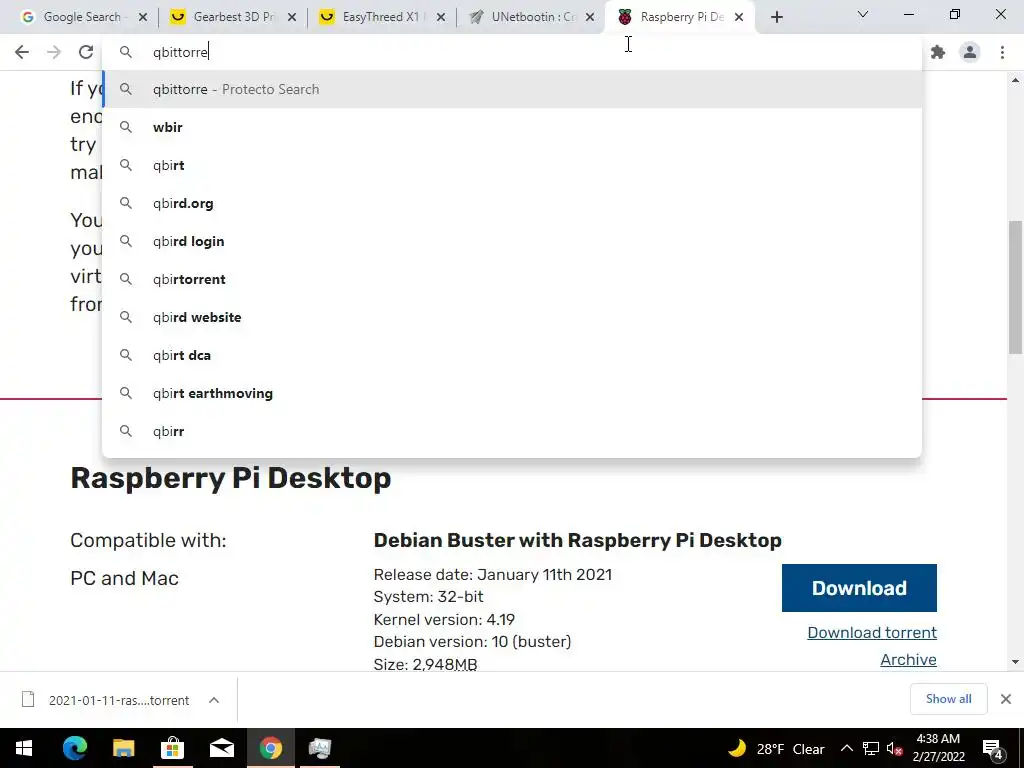Open the Download torrent link

click(x=872, y=632)
